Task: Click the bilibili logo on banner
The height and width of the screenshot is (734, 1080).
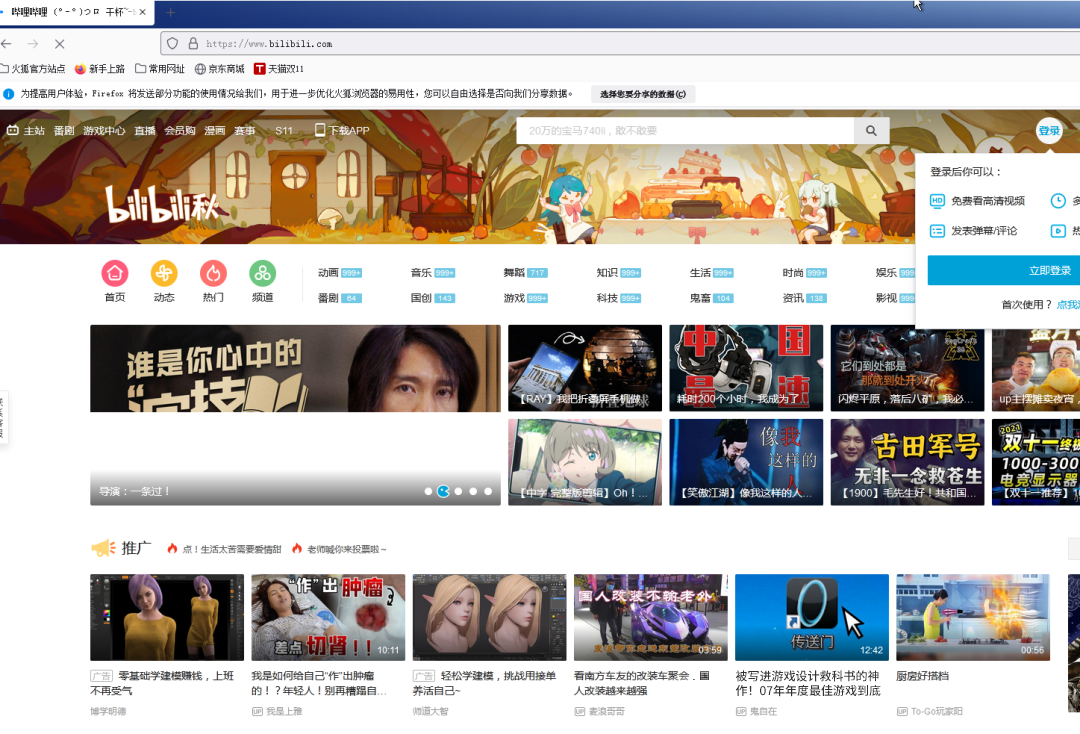Action: [162, 204]
